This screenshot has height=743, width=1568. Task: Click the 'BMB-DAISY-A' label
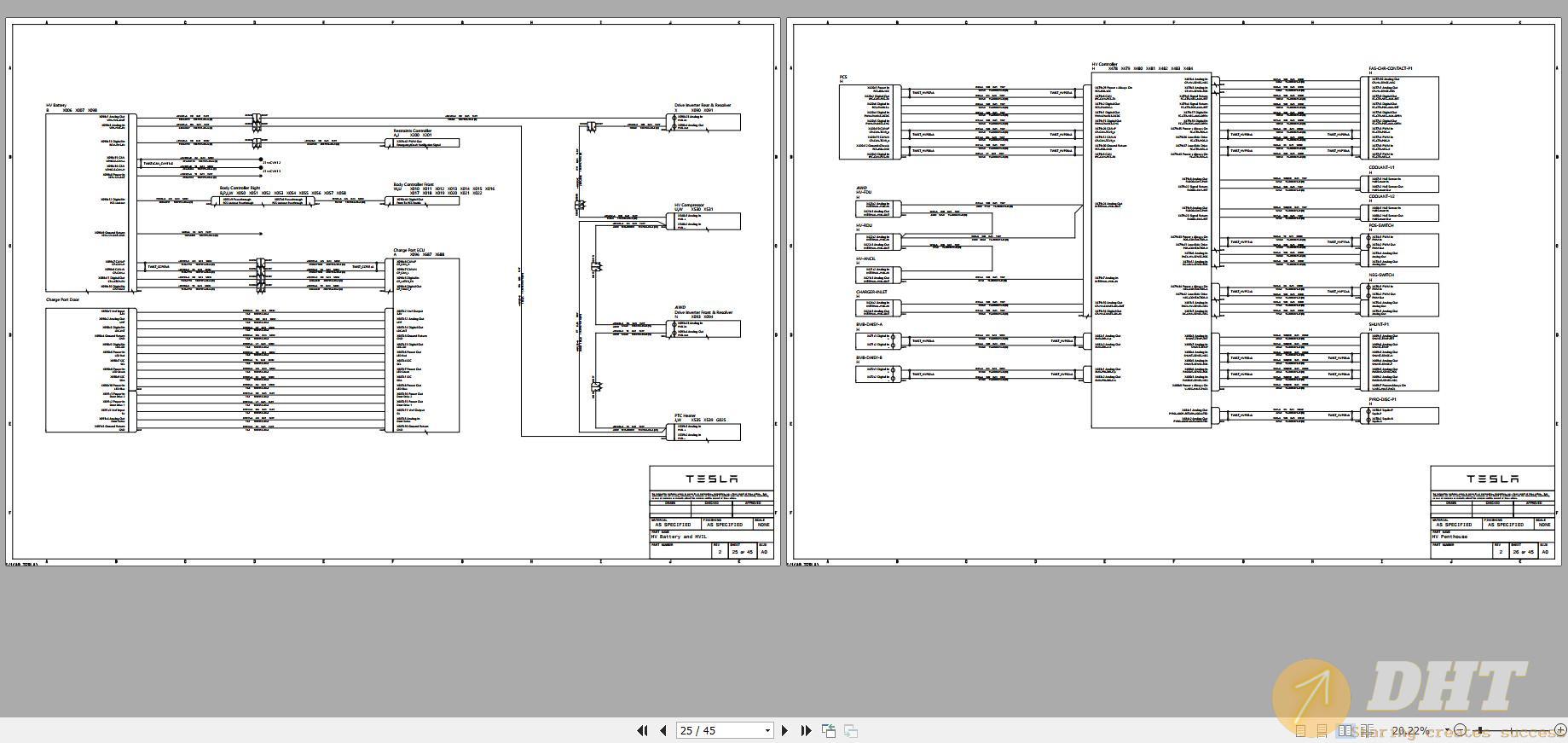tap(869, 324)
